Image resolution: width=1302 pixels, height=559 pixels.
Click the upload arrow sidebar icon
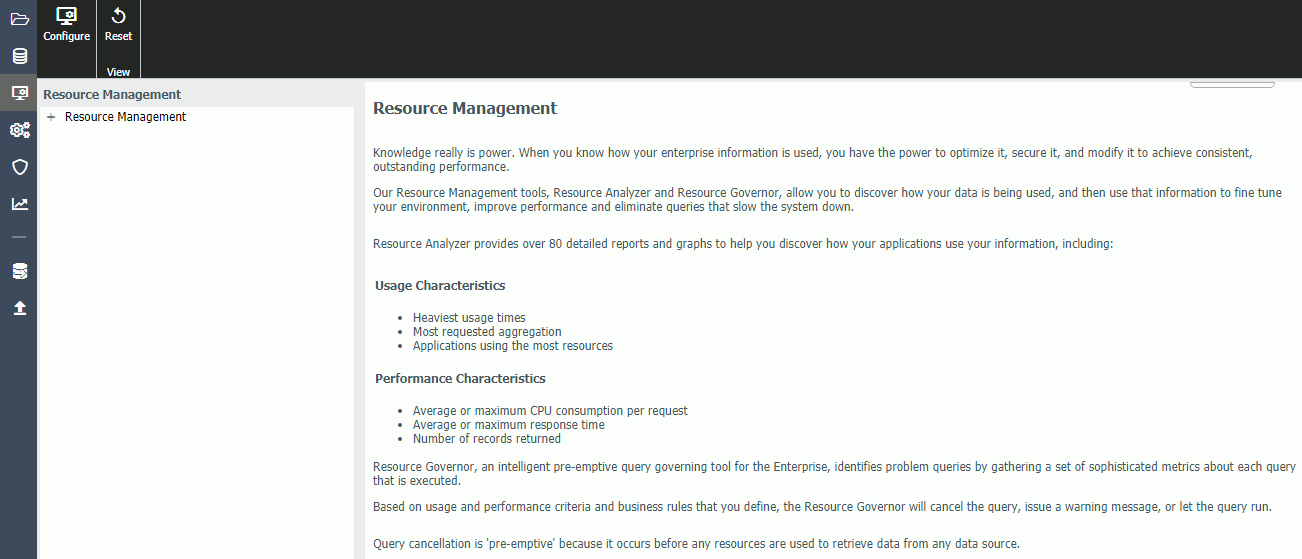pyautogui.click(x=19, y=308)
